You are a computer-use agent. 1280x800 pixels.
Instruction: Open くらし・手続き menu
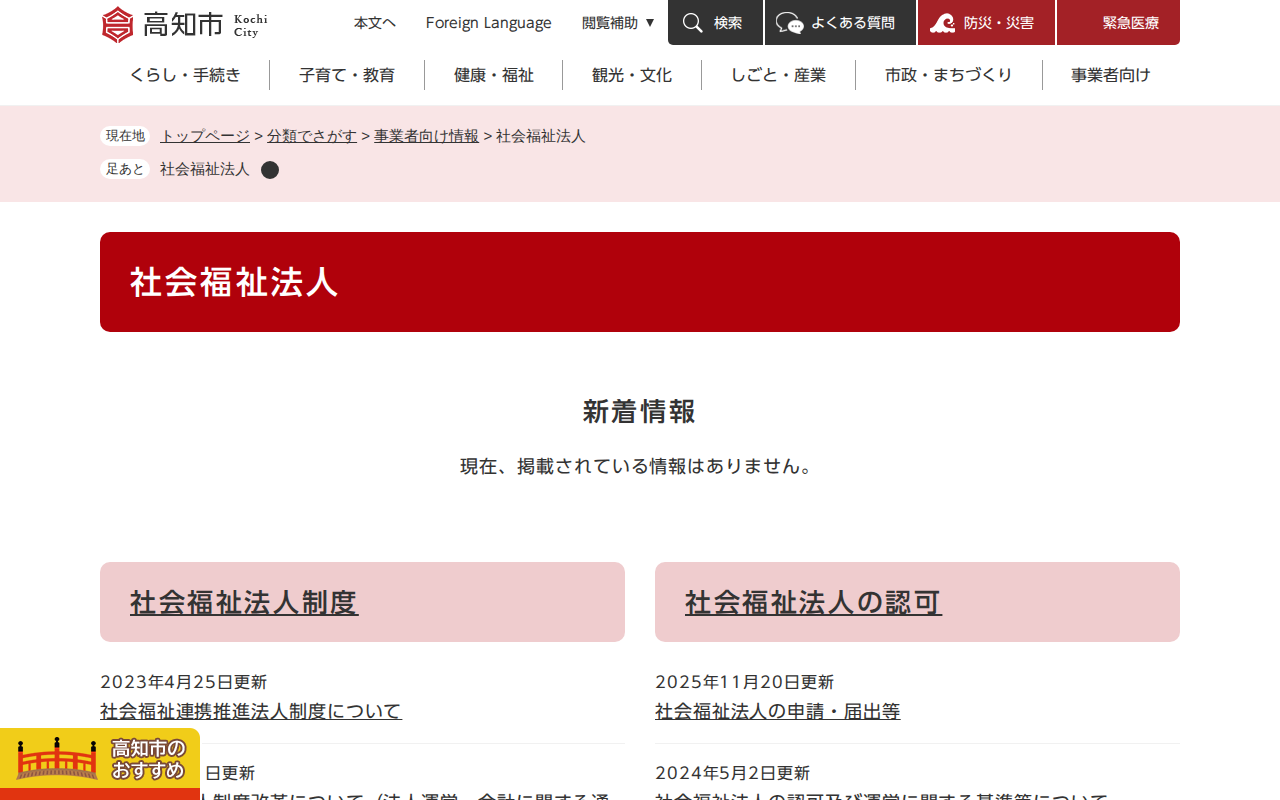pos(185,75)
